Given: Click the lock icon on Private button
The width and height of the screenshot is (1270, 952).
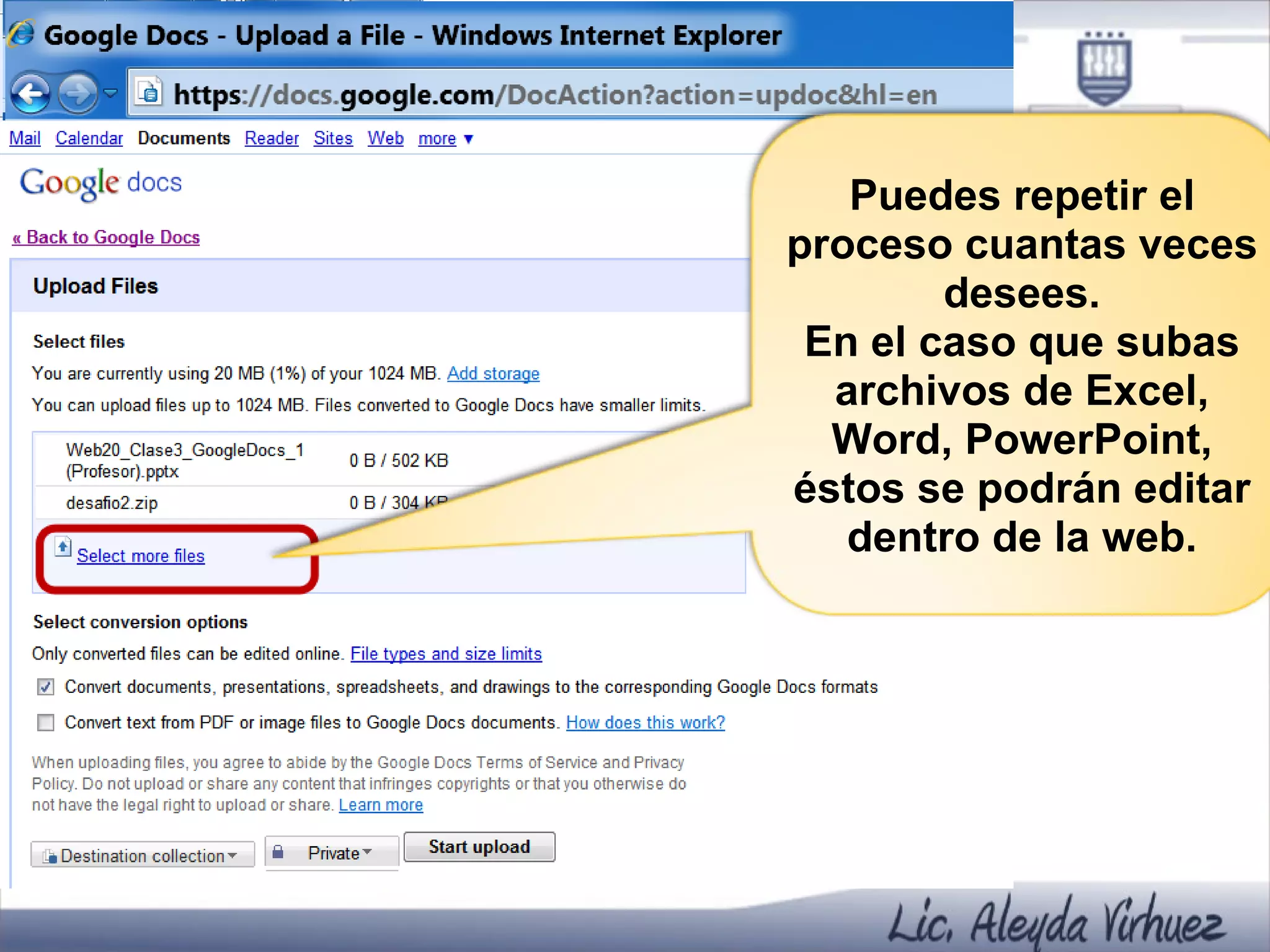Looking at the screenshot, I should click(278, 852).
